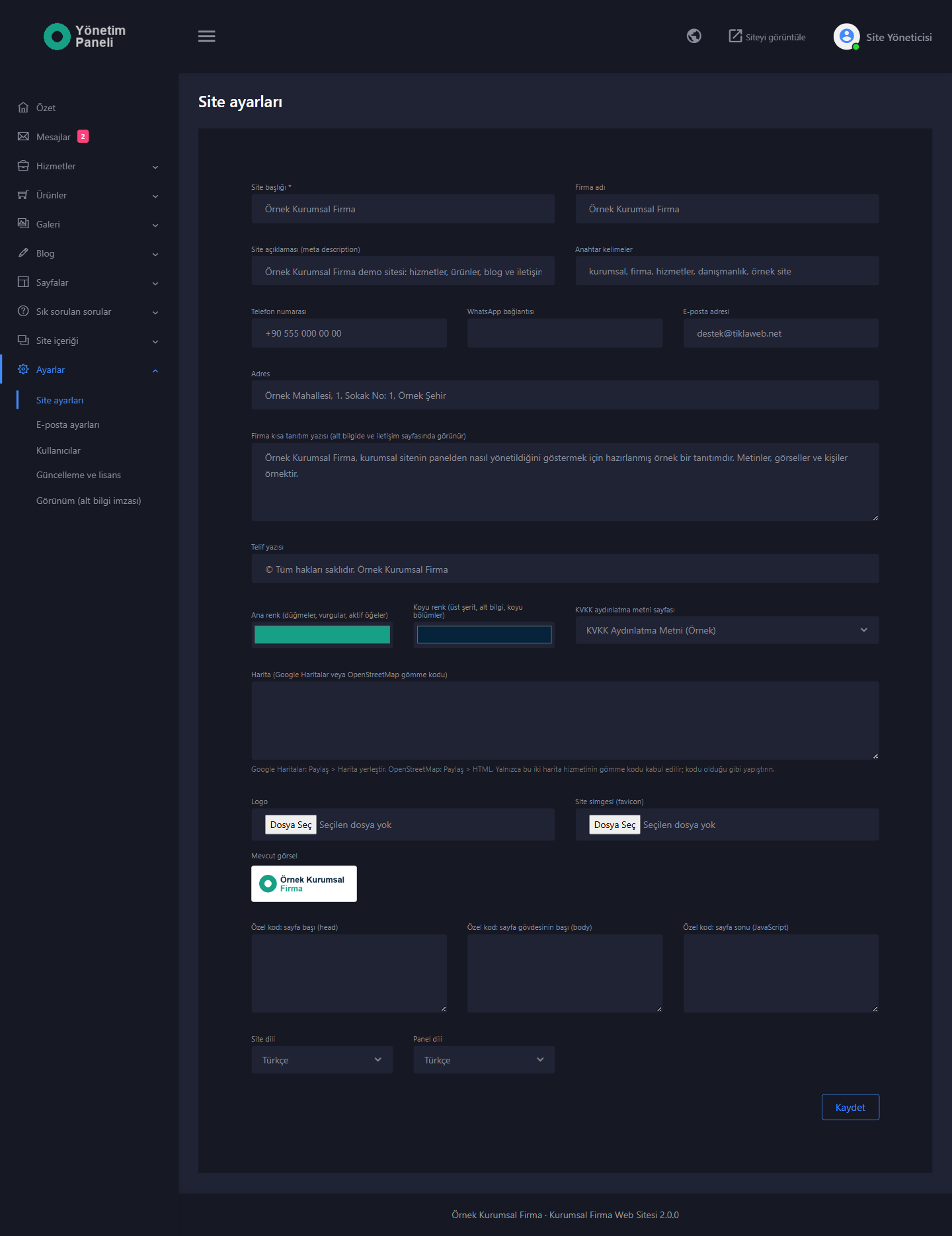Viewport: 952px width, 1236px height.
Task: Open the globe language icon
Action: [694, 36]
